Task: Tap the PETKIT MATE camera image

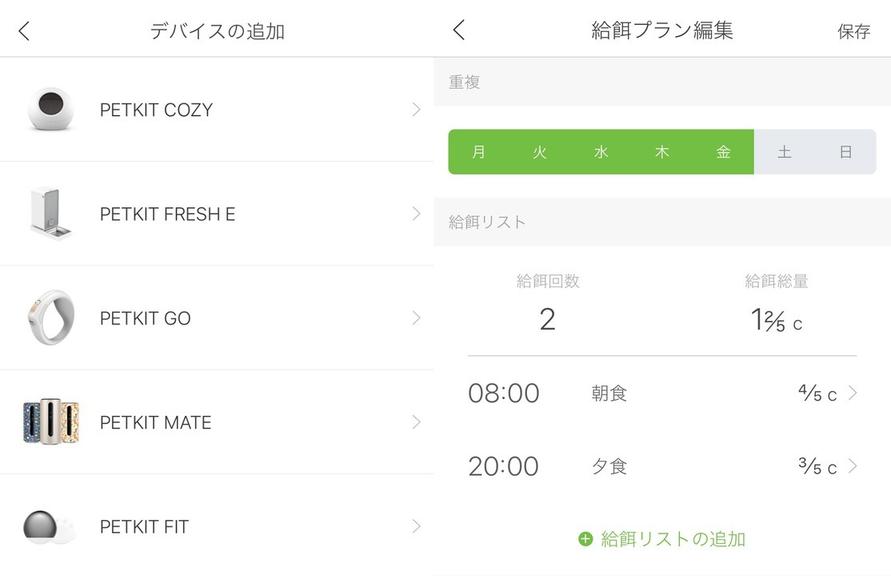Action: (50, 422)
